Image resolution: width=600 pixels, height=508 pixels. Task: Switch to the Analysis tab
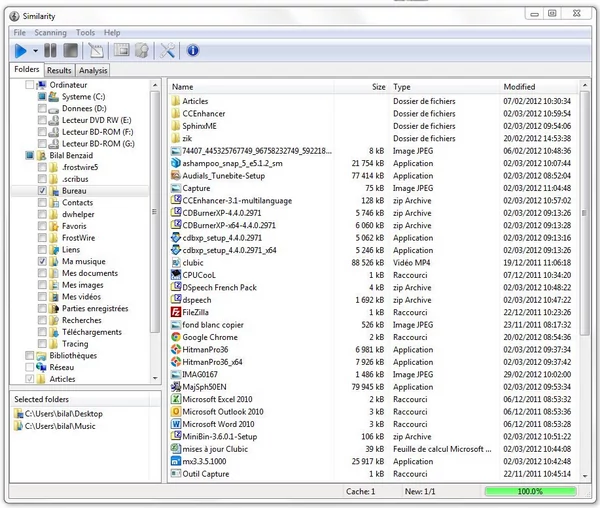pyautogui.click(x=93, y=70)
